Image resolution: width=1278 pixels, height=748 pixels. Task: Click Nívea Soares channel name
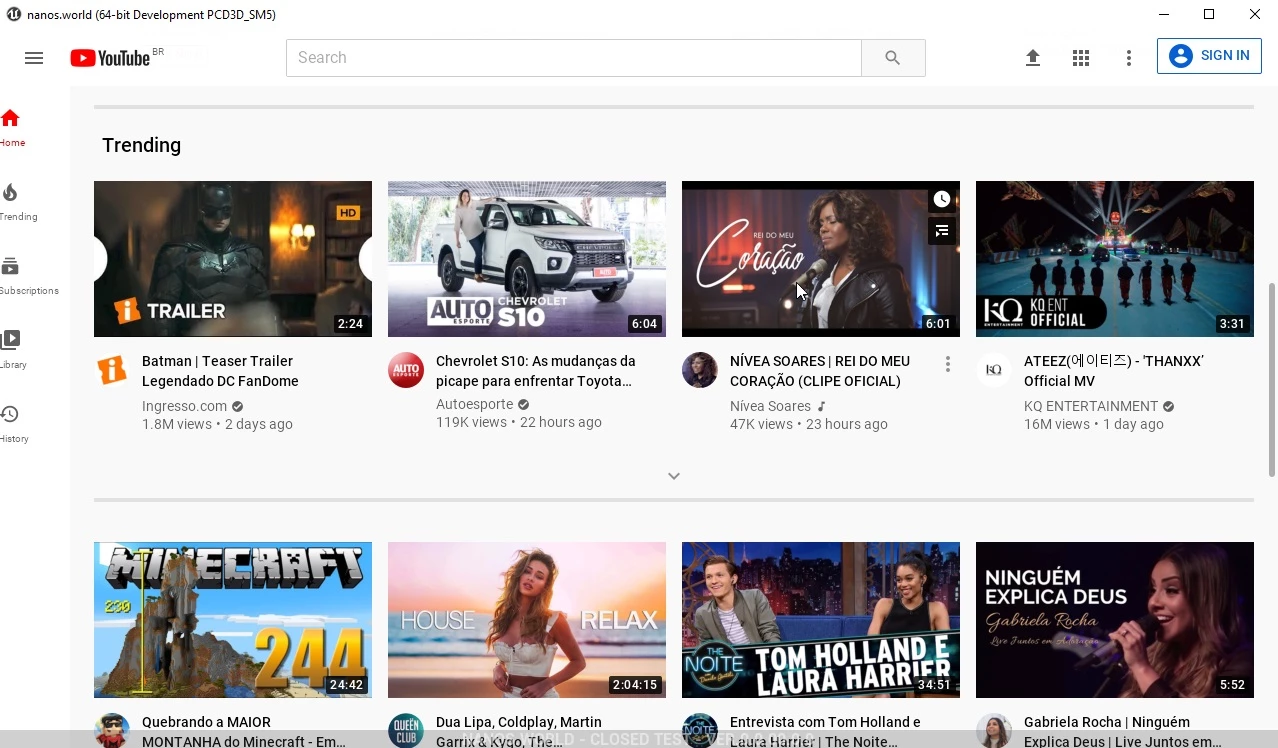point(770,406)
